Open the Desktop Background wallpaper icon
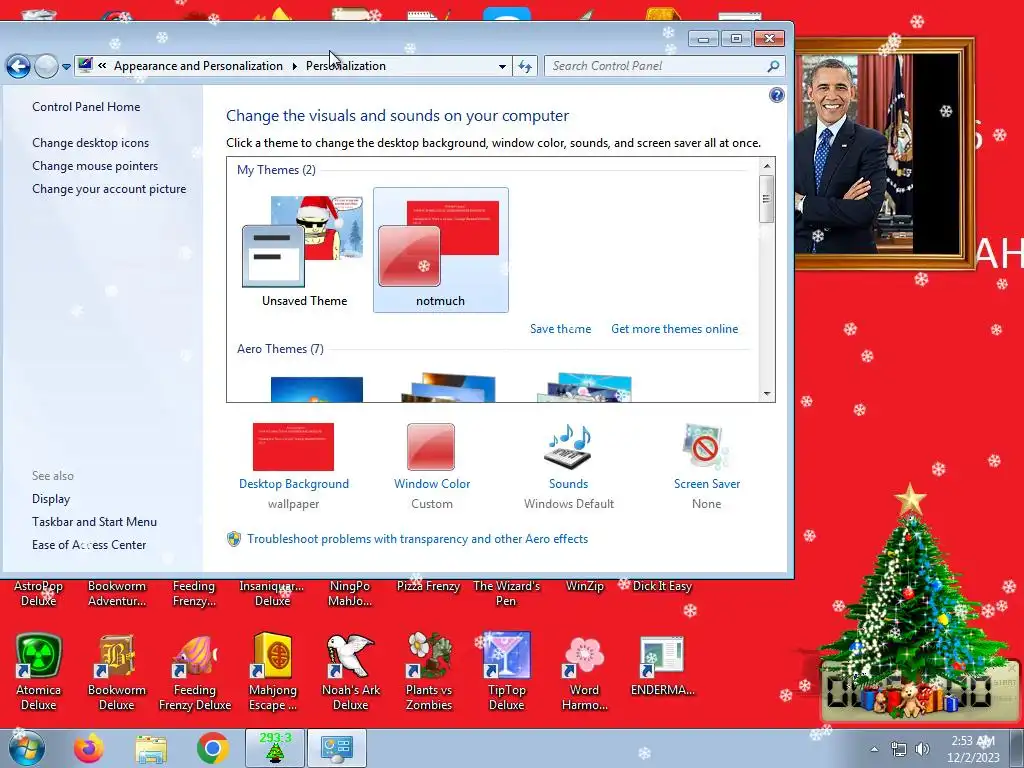The width and height of the screenshot is (1024, 768). tap(293, 447)
